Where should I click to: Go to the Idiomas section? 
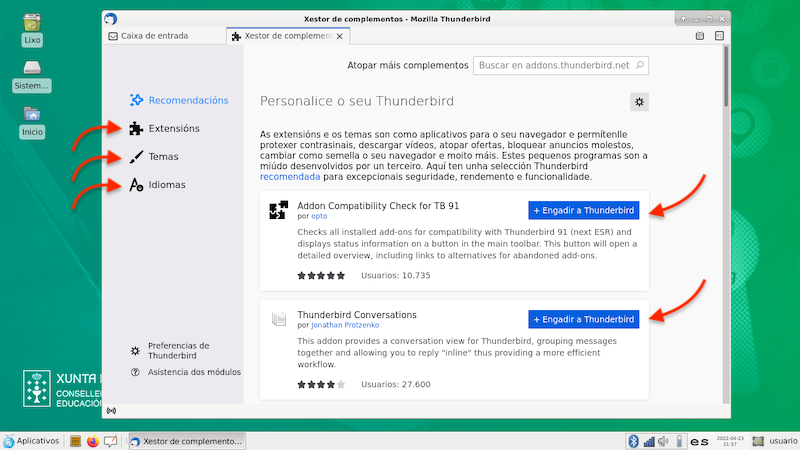(166, 185)
